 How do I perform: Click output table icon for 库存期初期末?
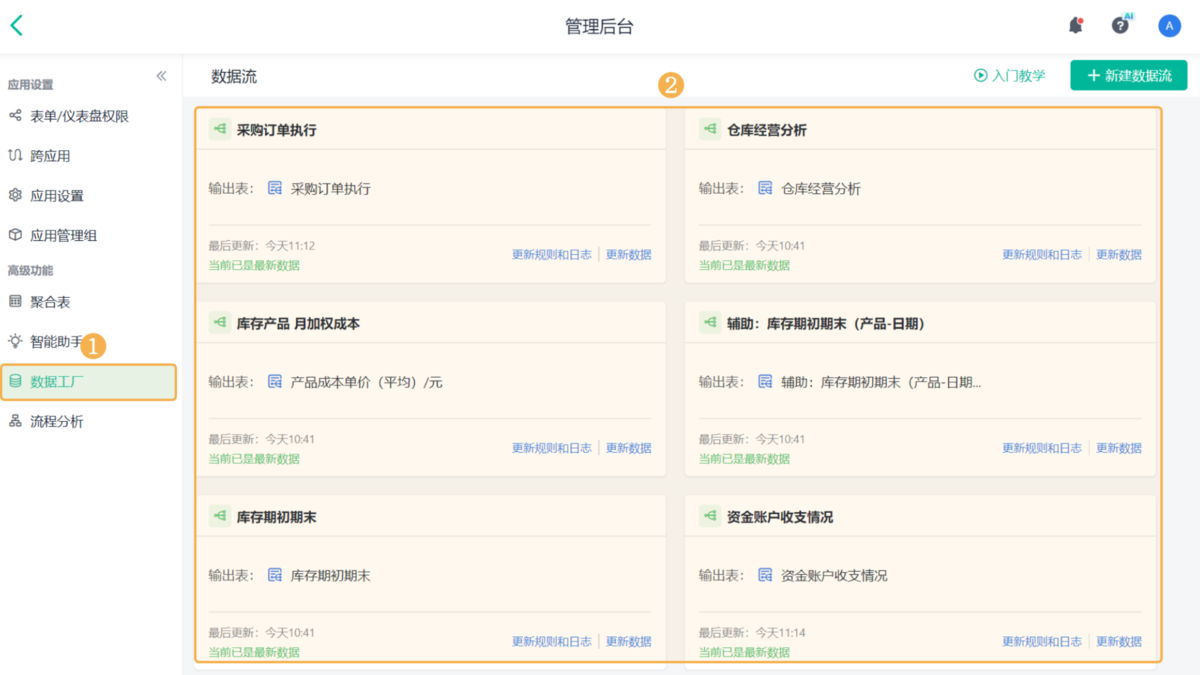pyautogui.click(x=275, y=575)
